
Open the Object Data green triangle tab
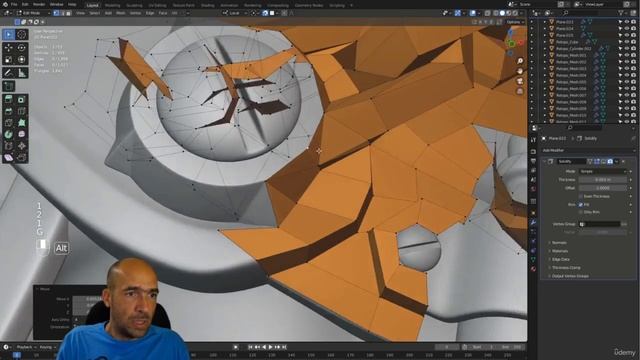(x=533, y=260)
